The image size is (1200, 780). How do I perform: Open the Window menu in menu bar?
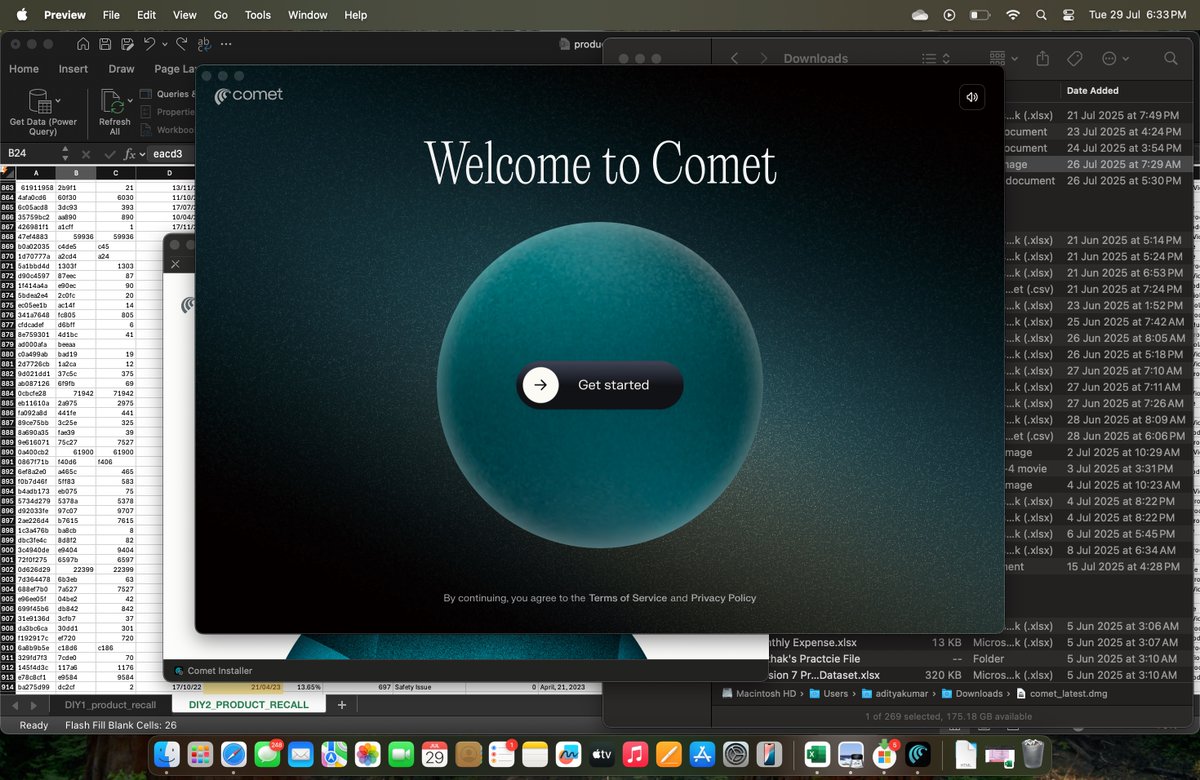(x=307, y=15)
